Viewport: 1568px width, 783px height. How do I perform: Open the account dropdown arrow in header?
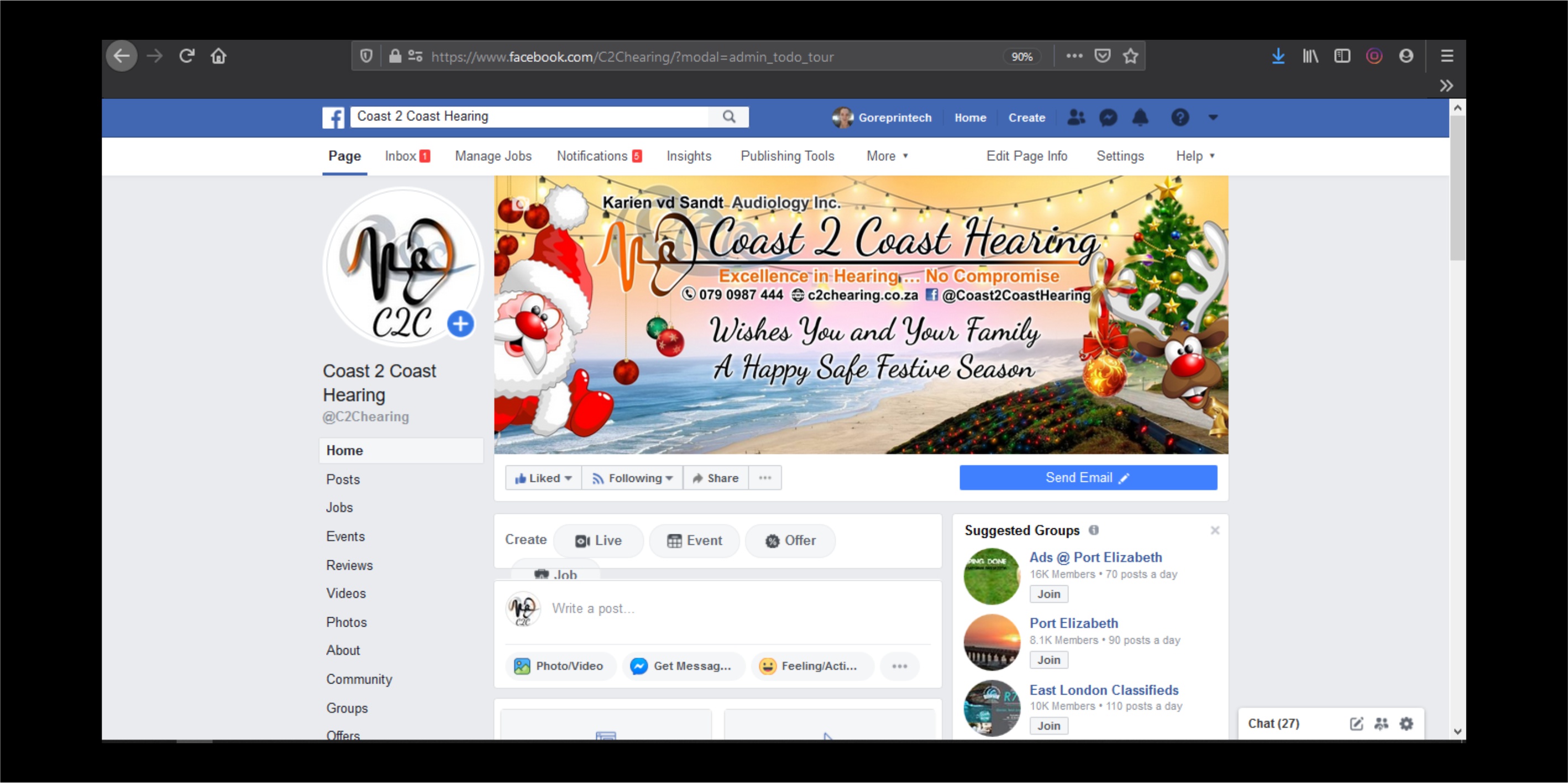[1213, 117]
